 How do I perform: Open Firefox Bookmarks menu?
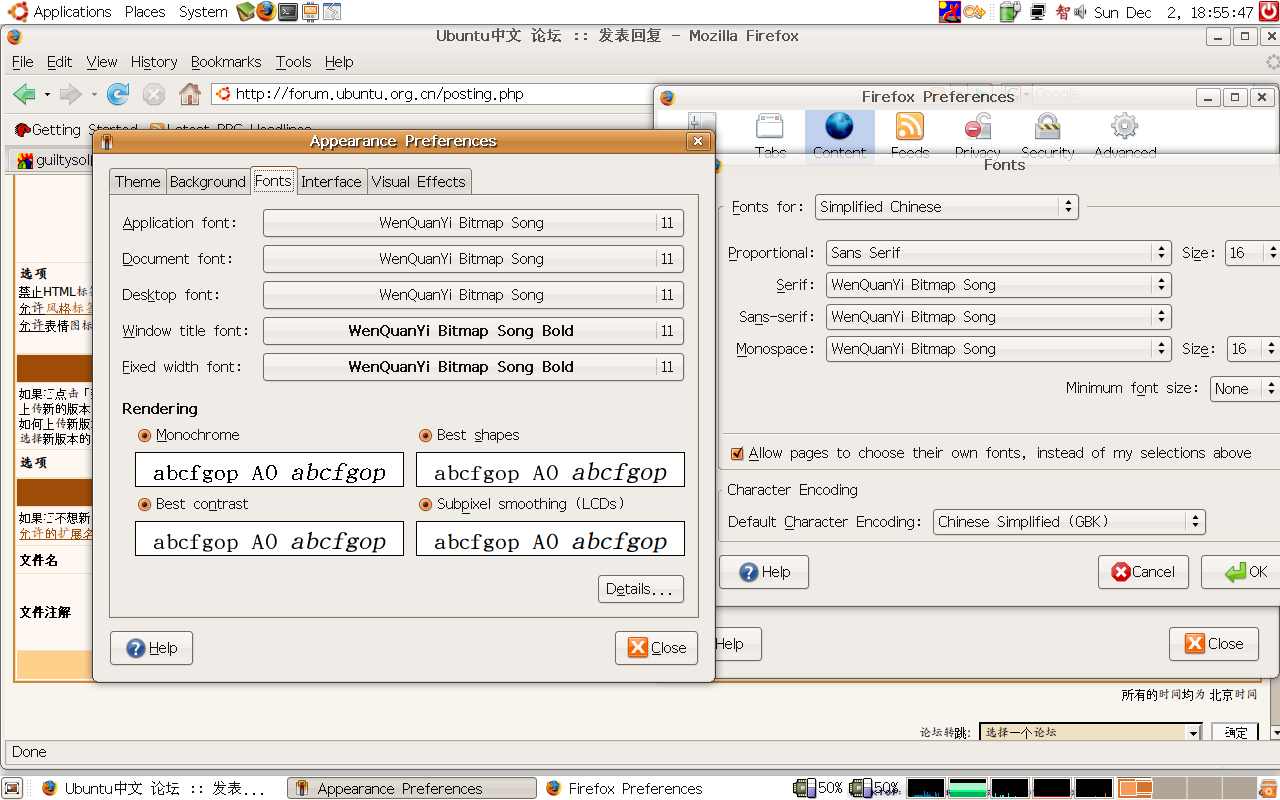pos(226,62)
